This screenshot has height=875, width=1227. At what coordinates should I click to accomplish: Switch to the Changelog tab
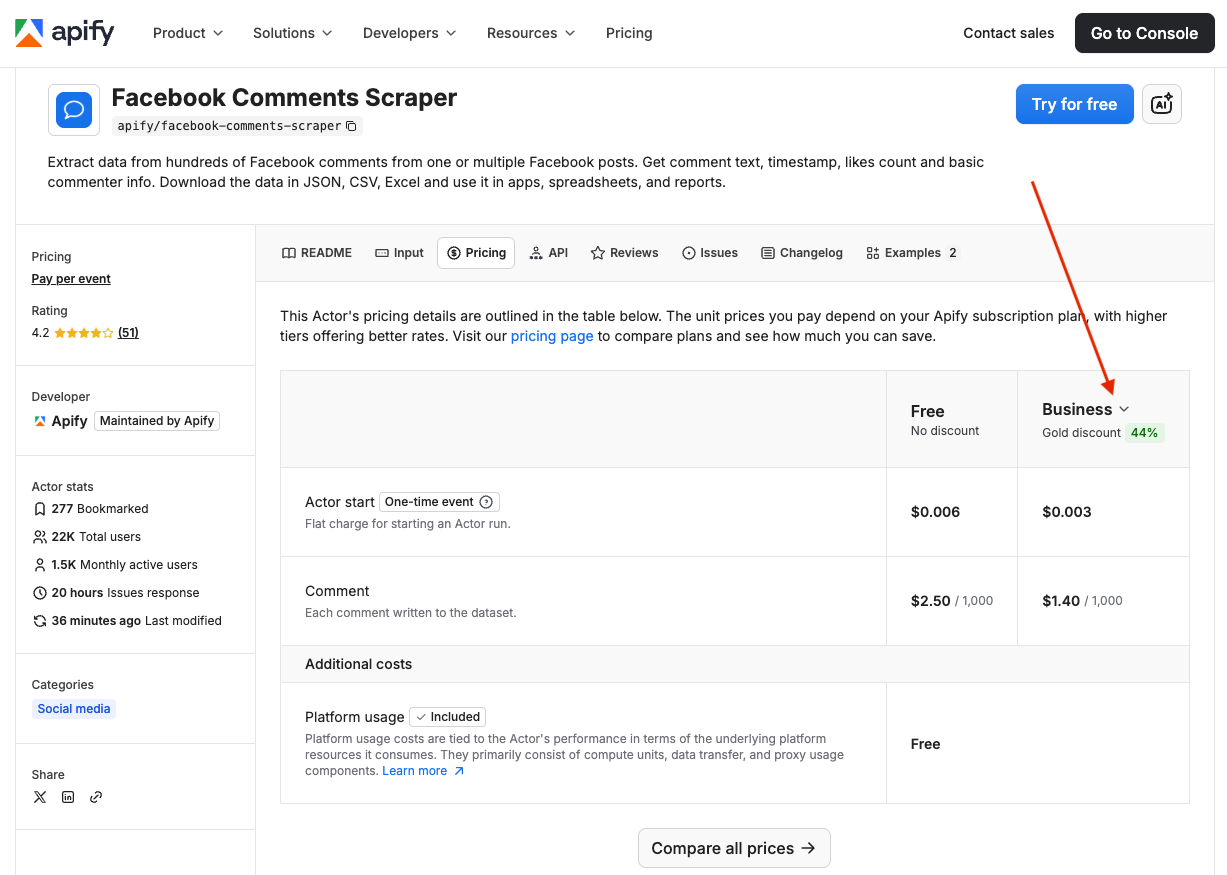tap(801, 252)
